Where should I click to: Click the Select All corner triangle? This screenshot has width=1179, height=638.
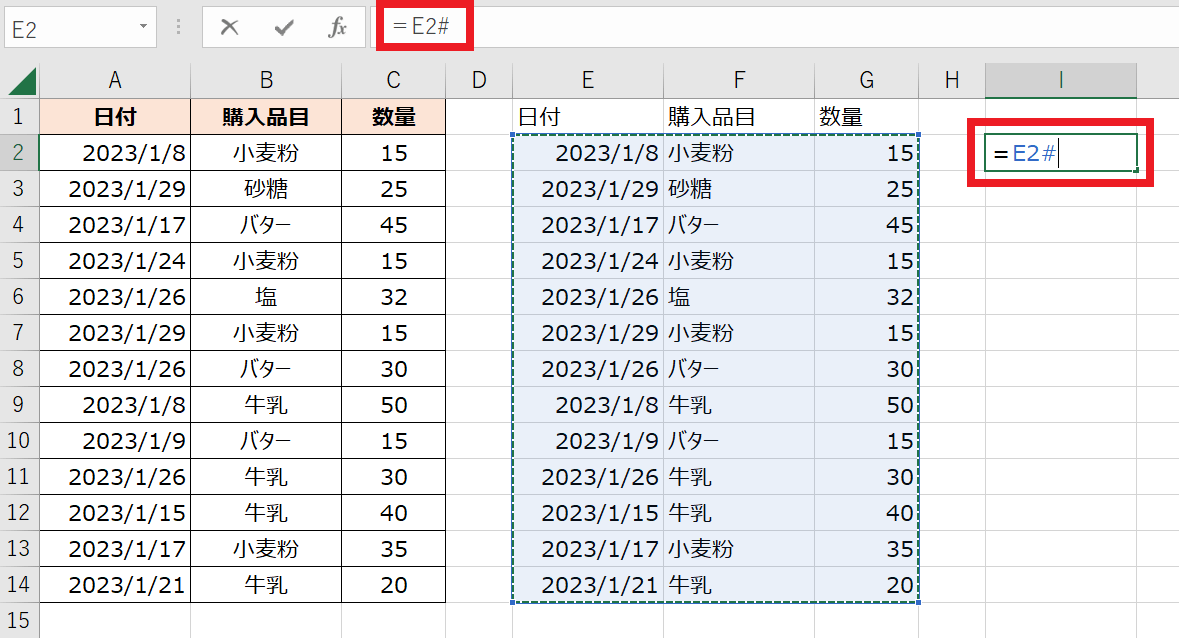21,81
